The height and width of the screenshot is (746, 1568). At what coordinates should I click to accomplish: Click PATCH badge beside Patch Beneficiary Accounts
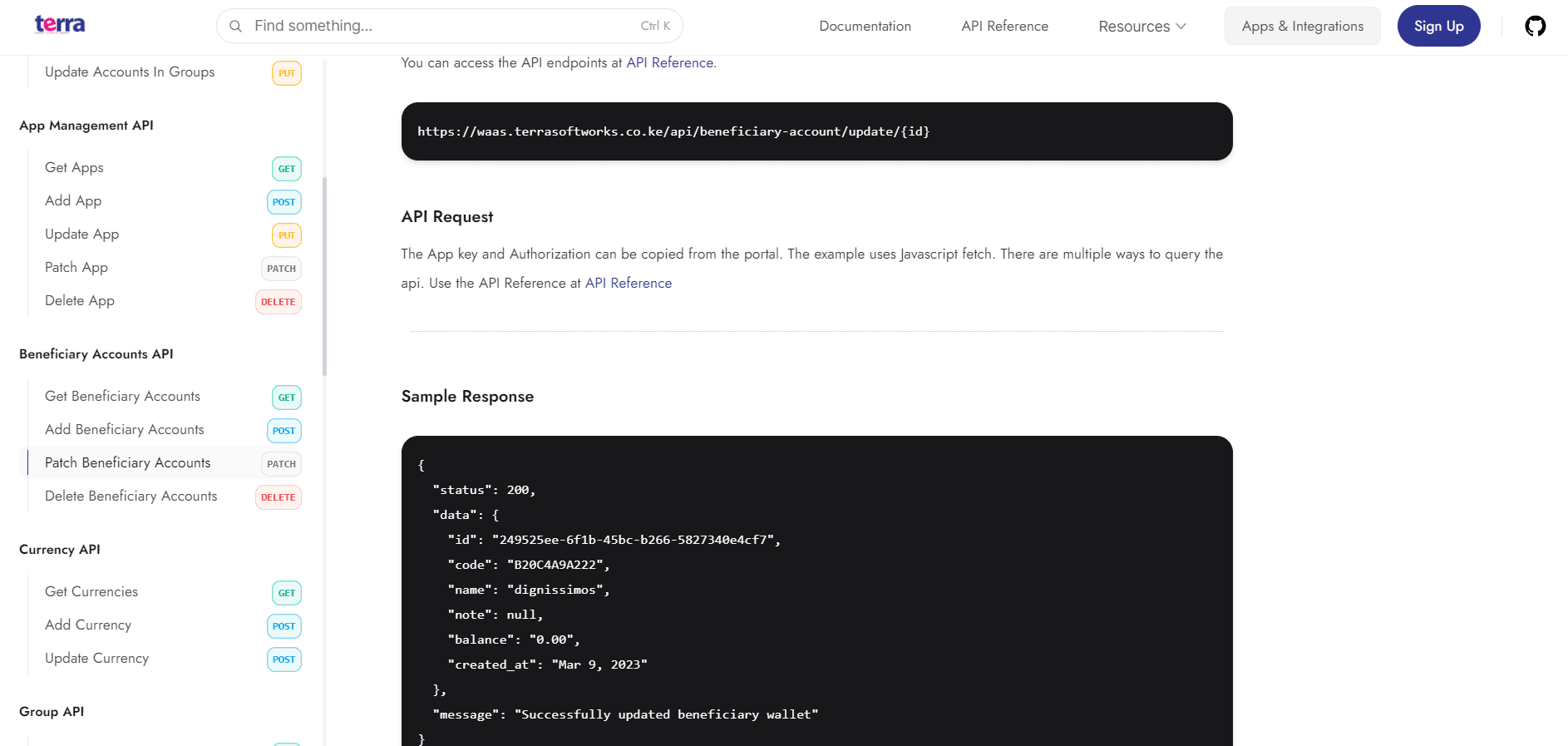point(281,464)
